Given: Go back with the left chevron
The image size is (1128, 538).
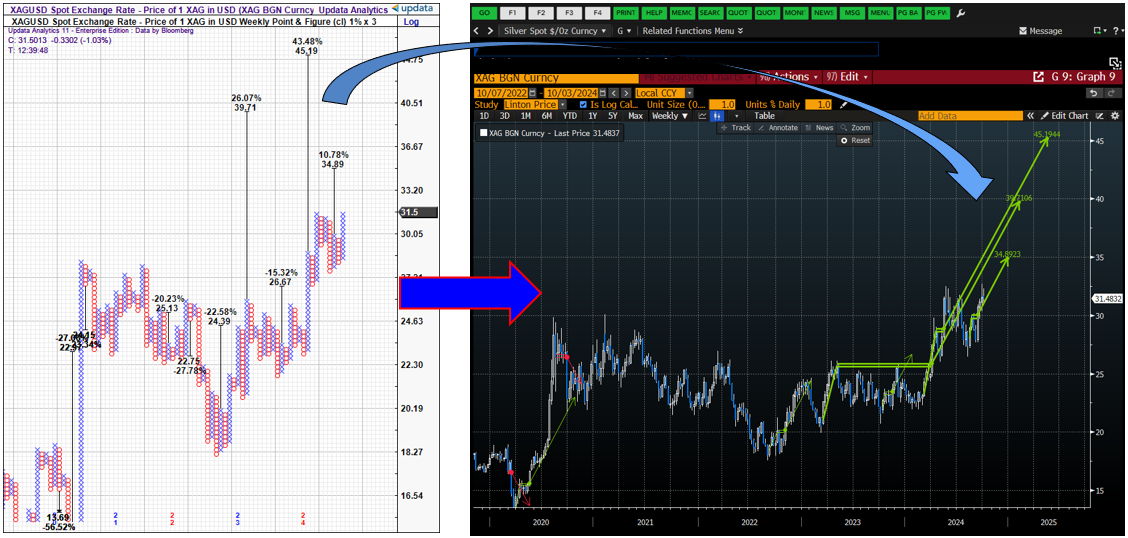Looking at the screenshot, I should 478,31.
